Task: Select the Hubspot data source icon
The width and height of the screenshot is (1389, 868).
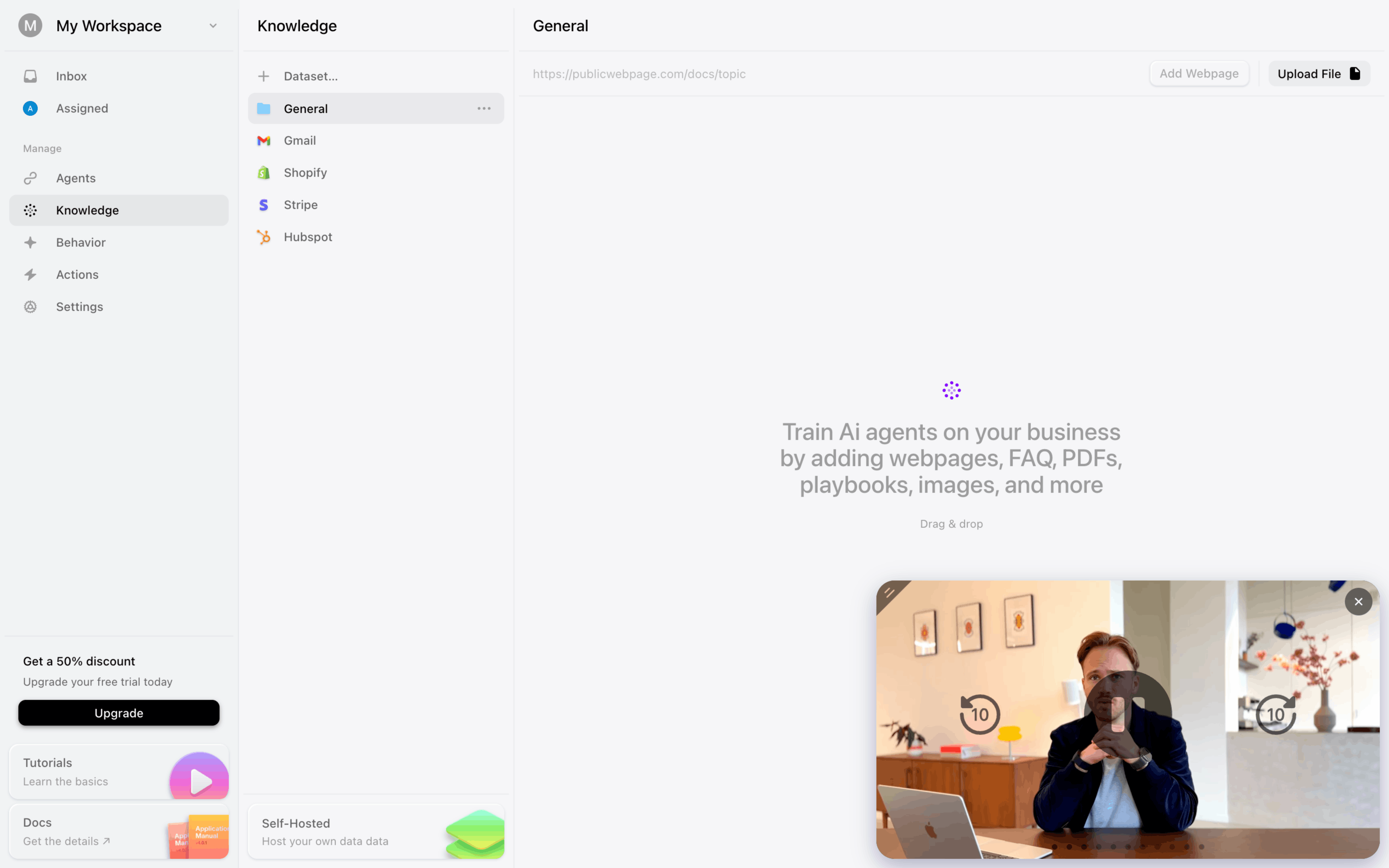Action: tap(264, 237)
